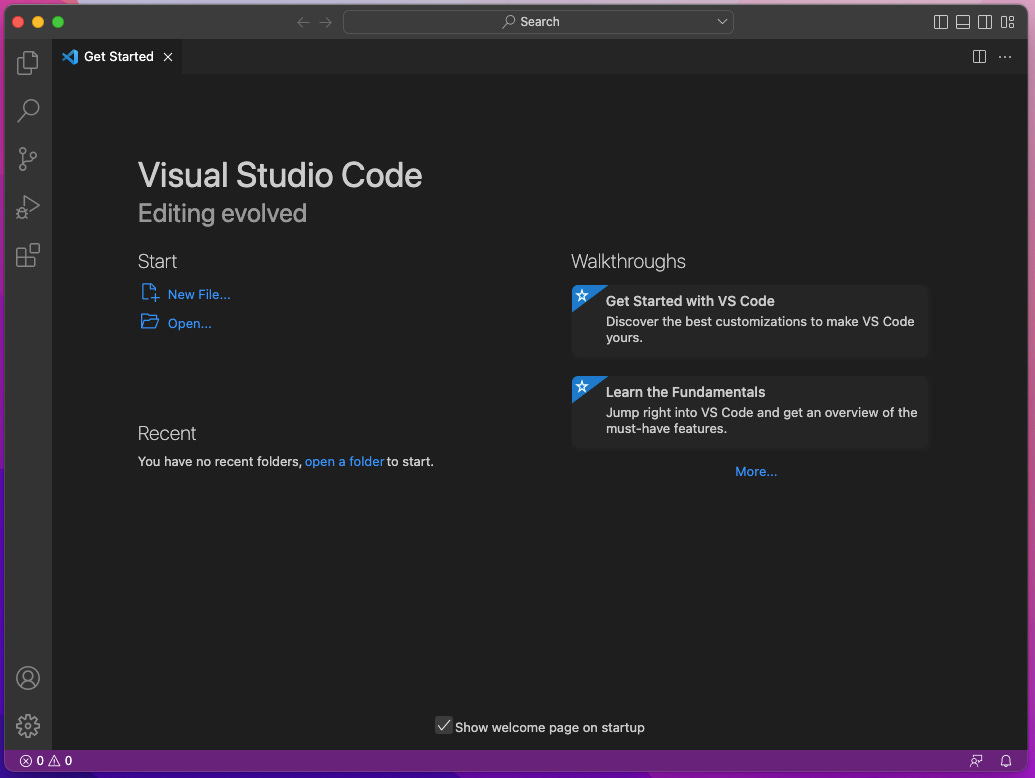
Task: Click the Walkthroughs heading
Action: (628, 261)
